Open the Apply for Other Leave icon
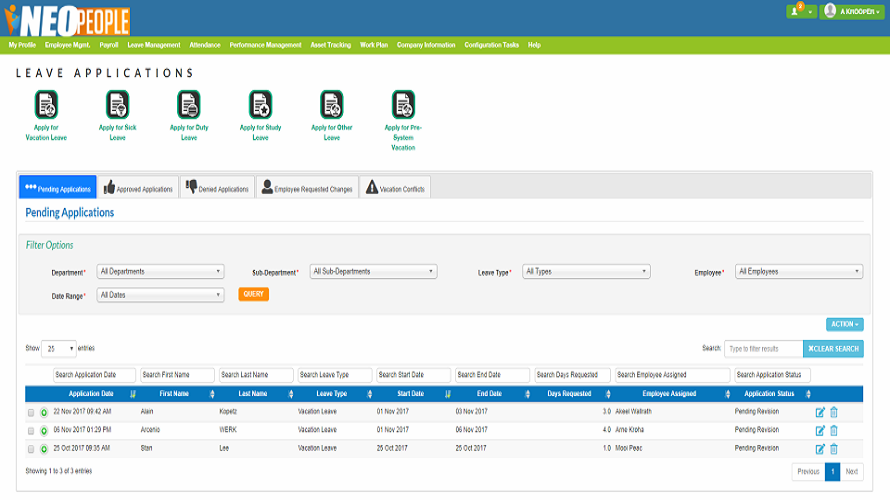Viewport: 890px width, 500px height. 331,104
